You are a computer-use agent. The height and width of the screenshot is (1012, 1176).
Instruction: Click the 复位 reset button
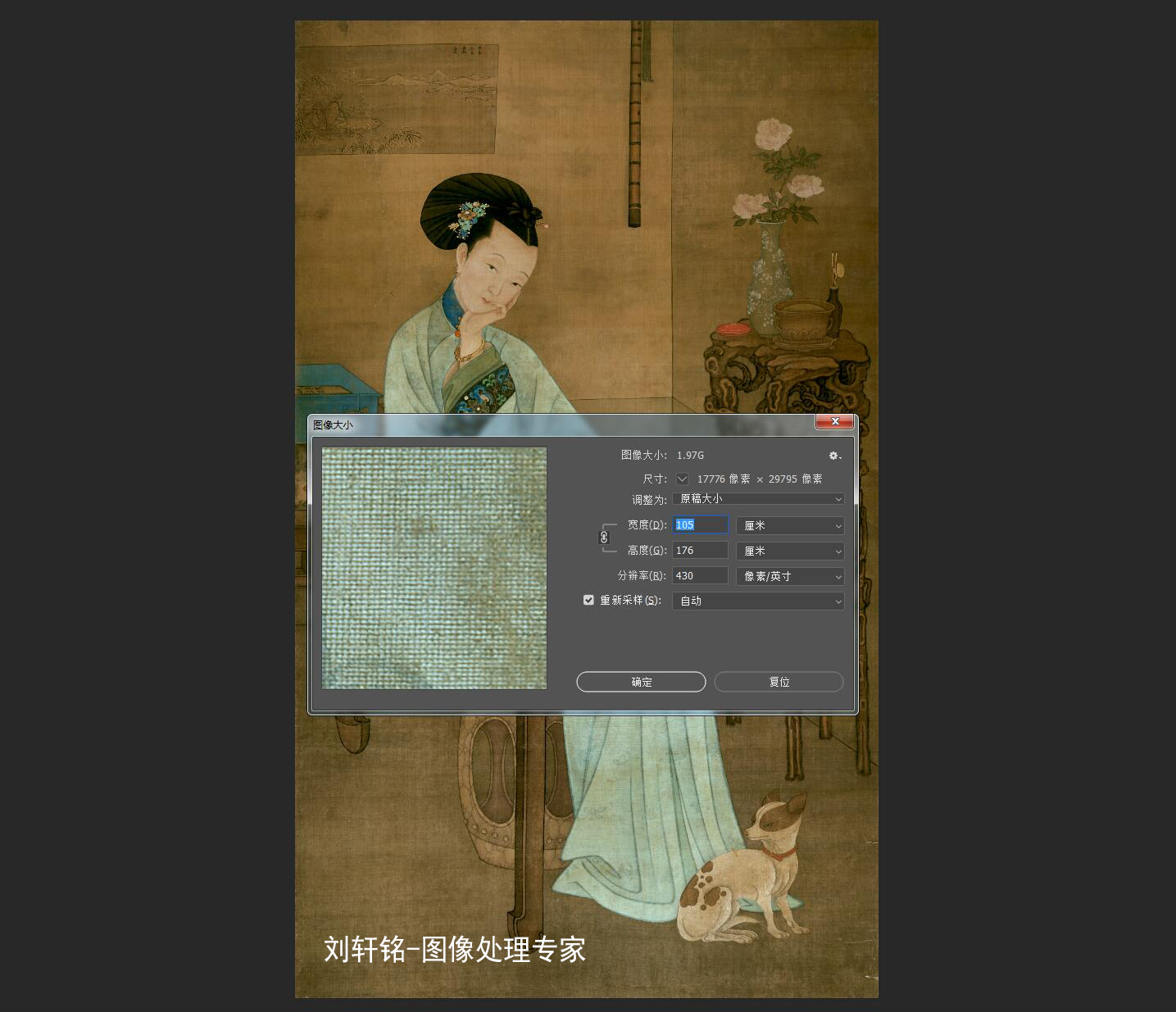coord(779,682)
